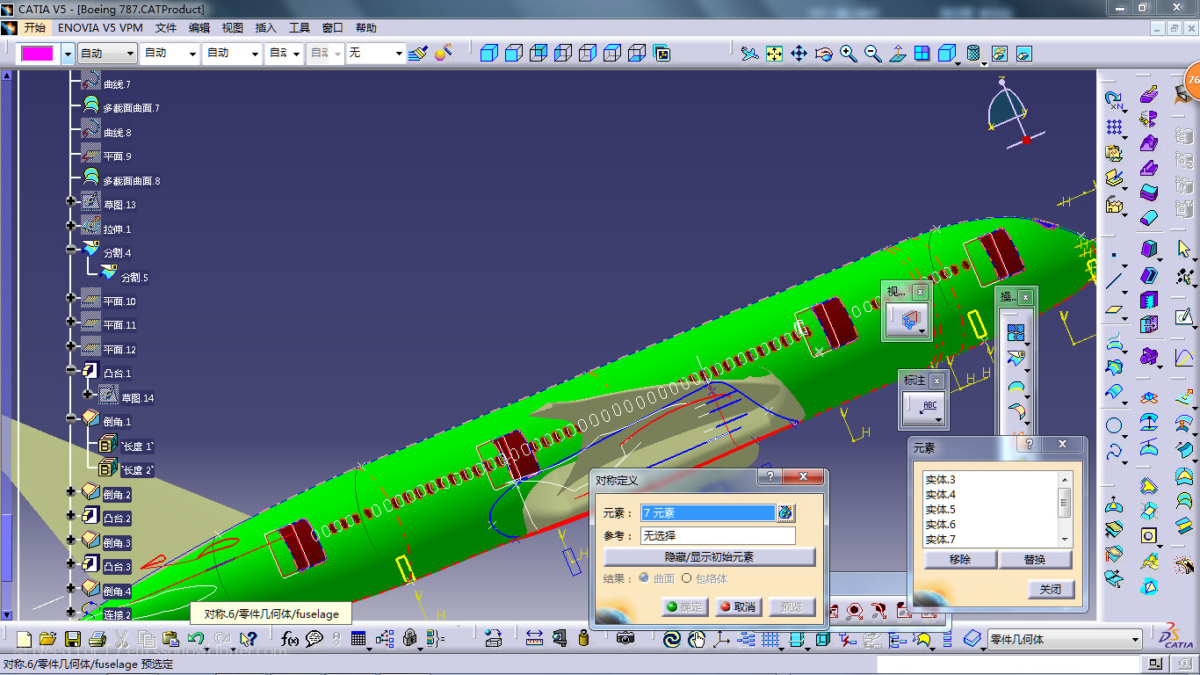
Task: Click the 隐藏/显示初始元素 button
Action: tap(709, 557)
